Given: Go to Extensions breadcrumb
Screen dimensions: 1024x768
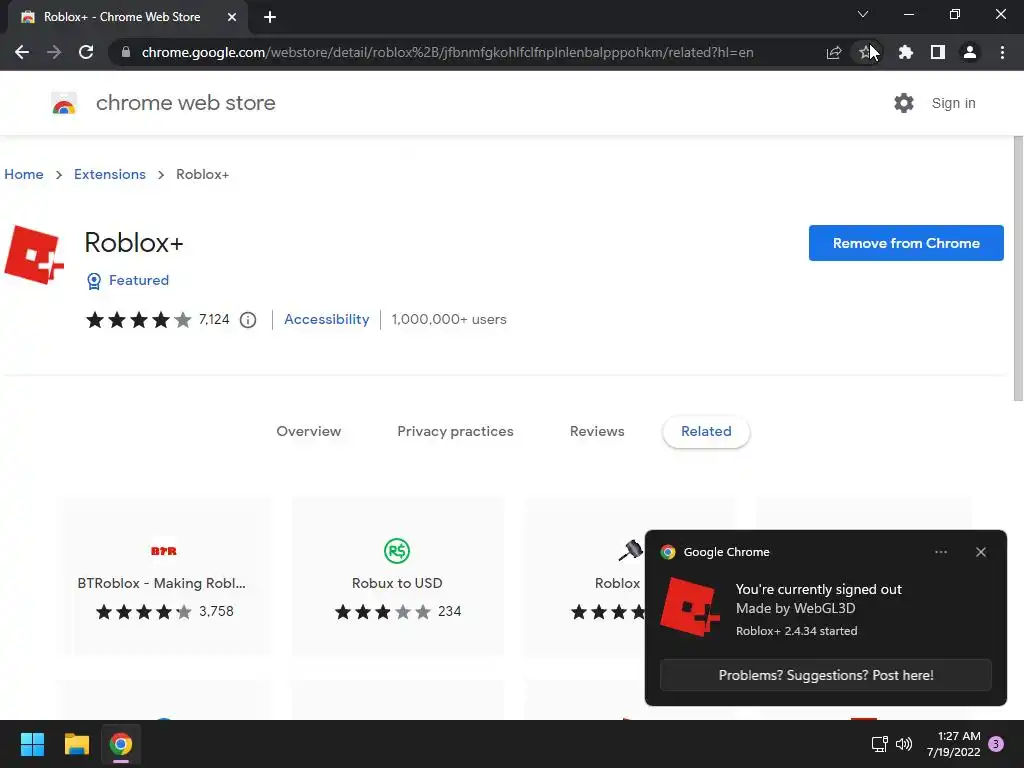Looking at the screenshot, I should point(110,174).
